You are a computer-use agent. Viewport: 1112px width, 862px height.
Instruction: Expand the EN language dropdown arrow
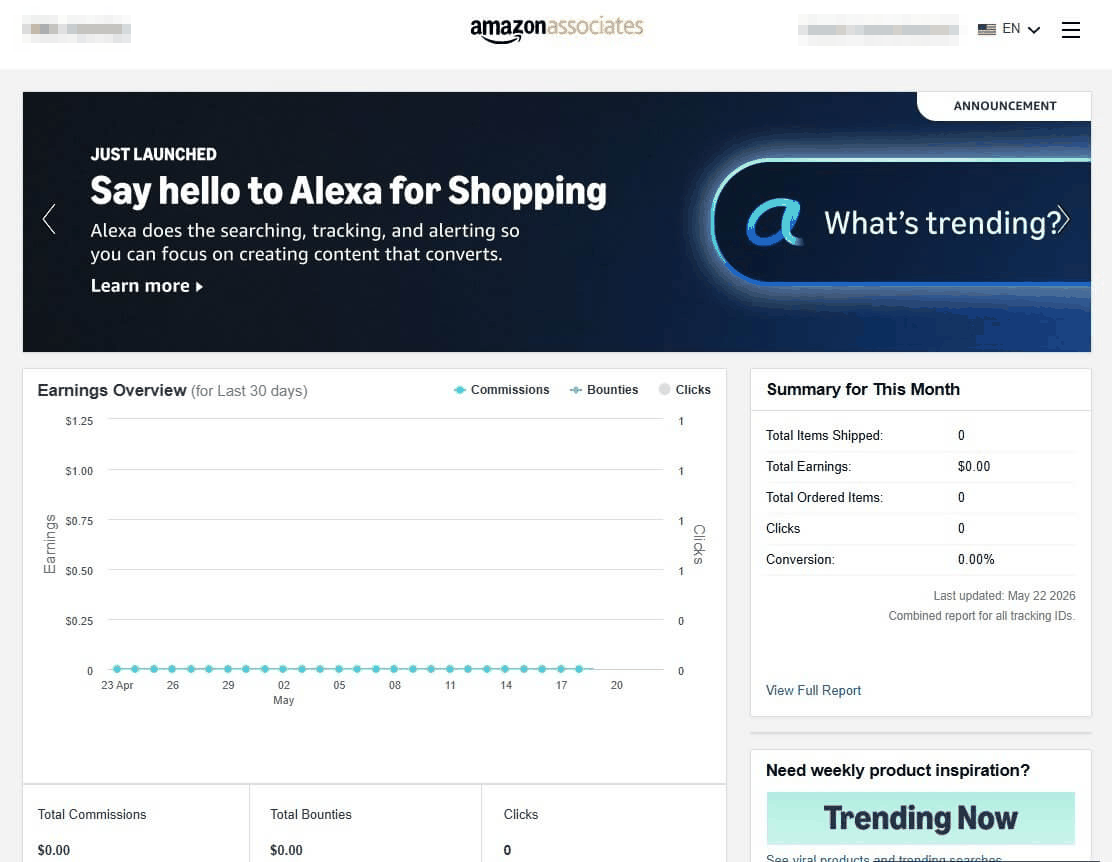(1034, 30)
